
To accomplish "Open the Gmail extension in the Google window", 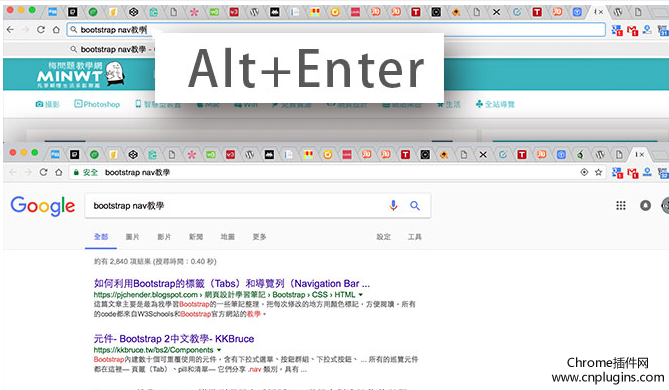I will point(632,173).
